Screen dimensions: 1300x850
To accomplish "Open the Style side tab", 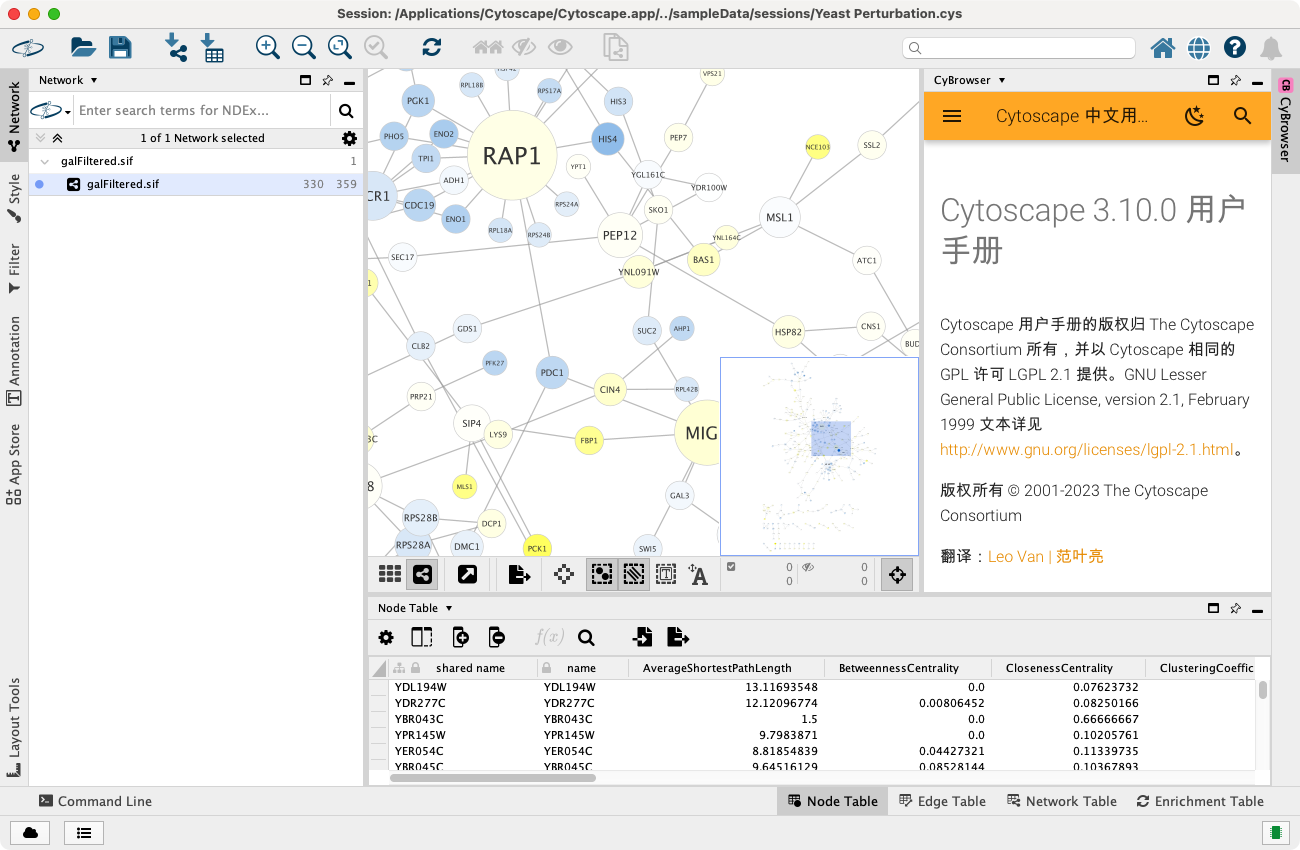I will 14,190.
